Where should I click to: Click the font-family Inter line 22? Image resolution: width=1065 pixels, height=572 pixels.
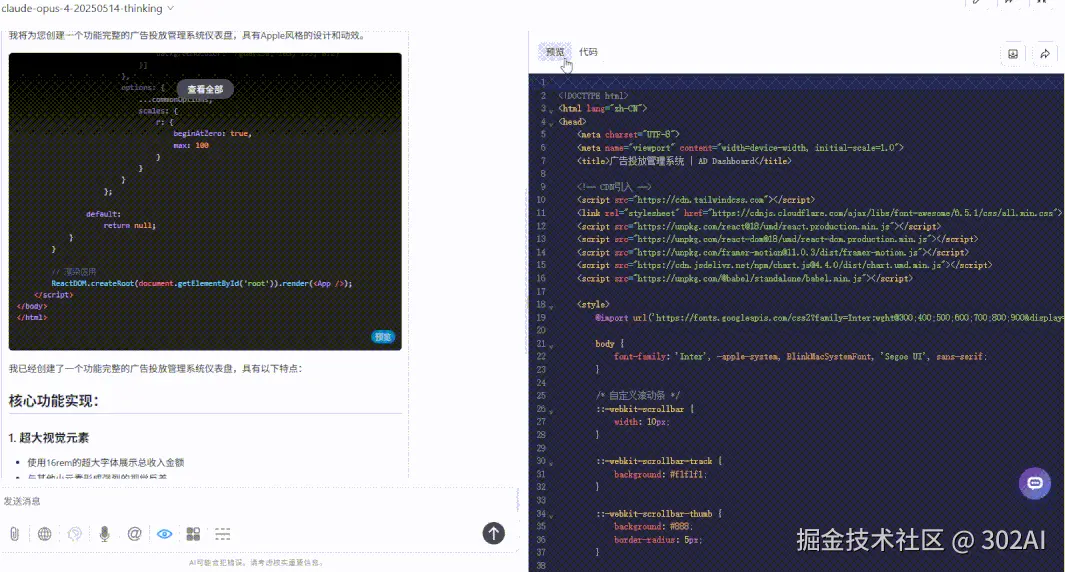[x=800, y=356]
